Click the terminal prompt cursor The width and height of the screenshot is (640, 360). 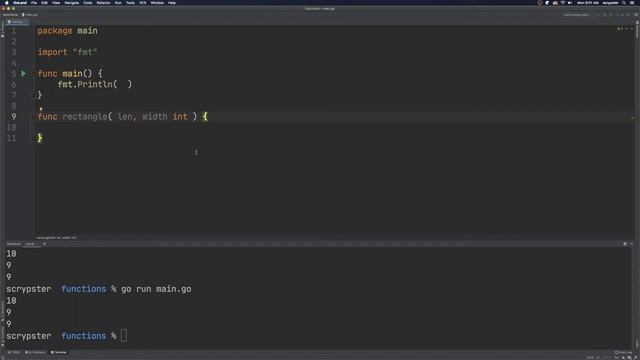click(124, 336)
